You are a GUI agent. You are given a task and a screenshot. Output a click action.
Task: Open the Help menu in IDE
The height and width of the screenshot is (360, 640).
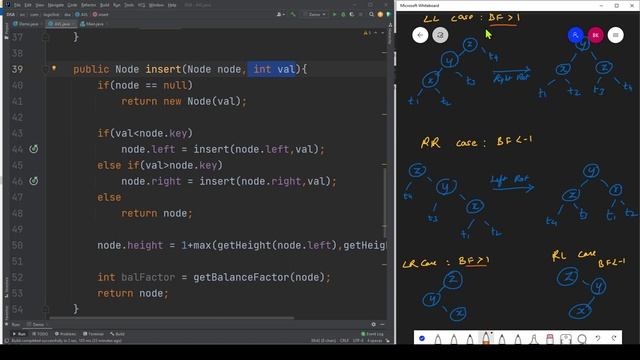172,5
